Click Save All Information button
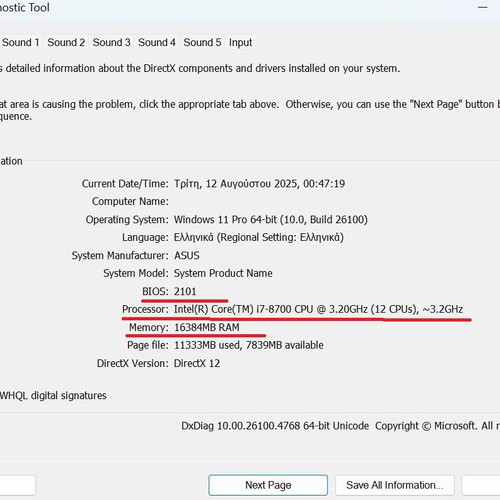500x500 pixels. 395,485
